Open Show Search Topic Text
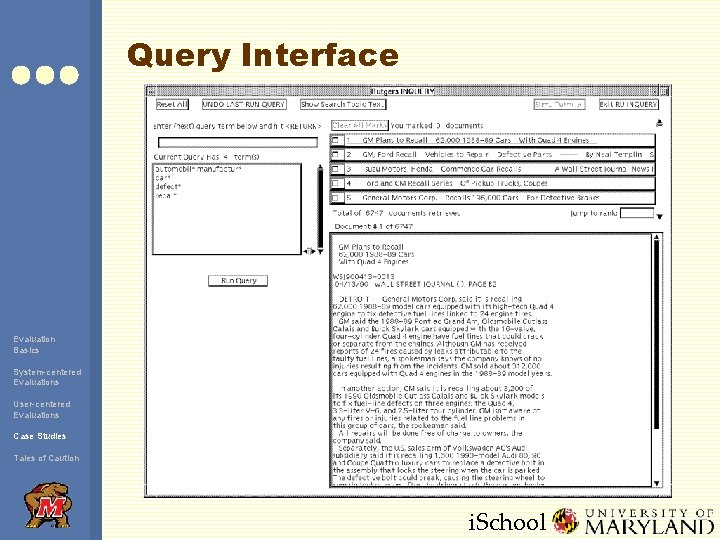 (343, 105)
